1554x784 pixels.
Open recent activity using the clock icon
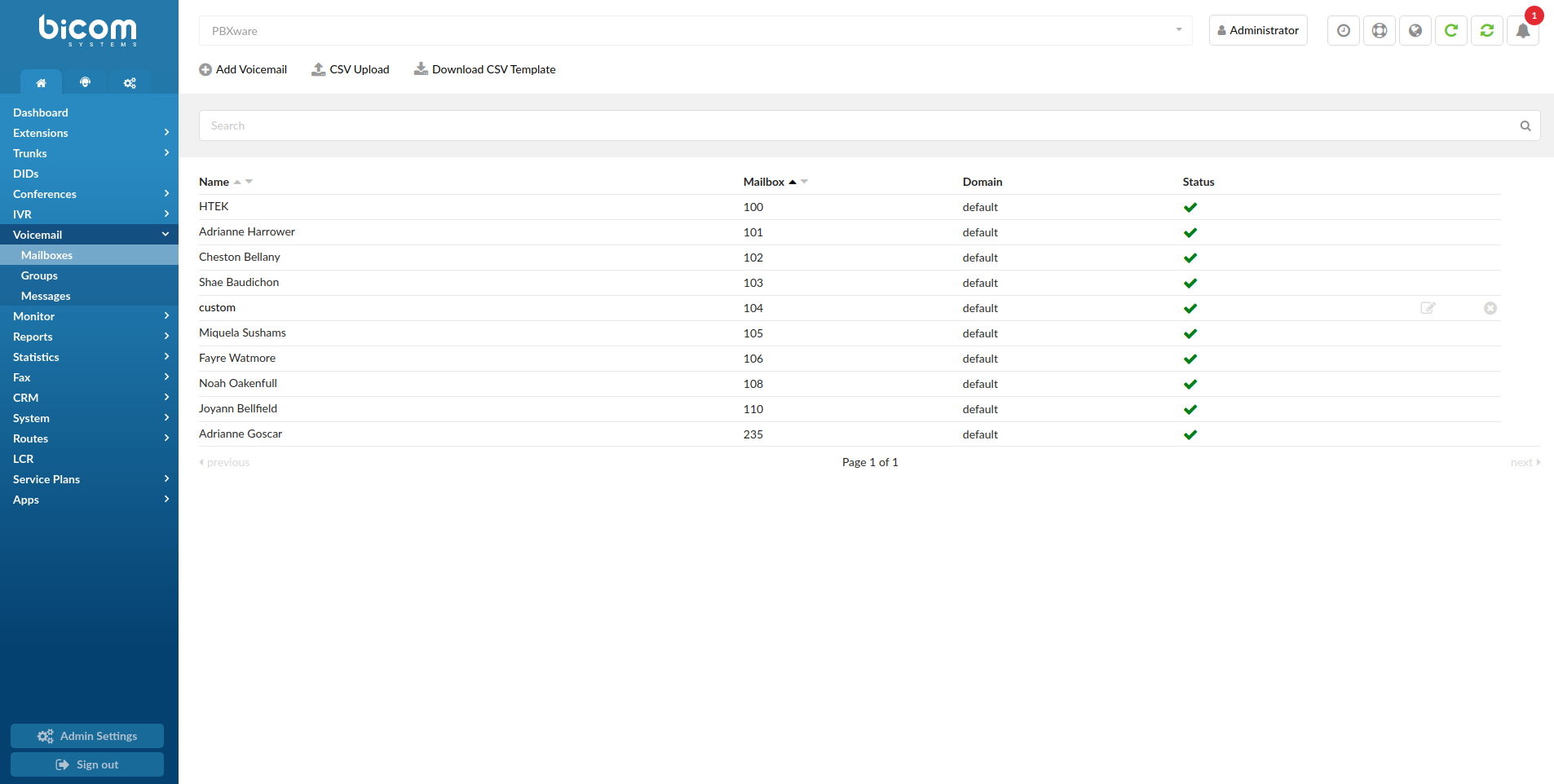point(1343,30)
